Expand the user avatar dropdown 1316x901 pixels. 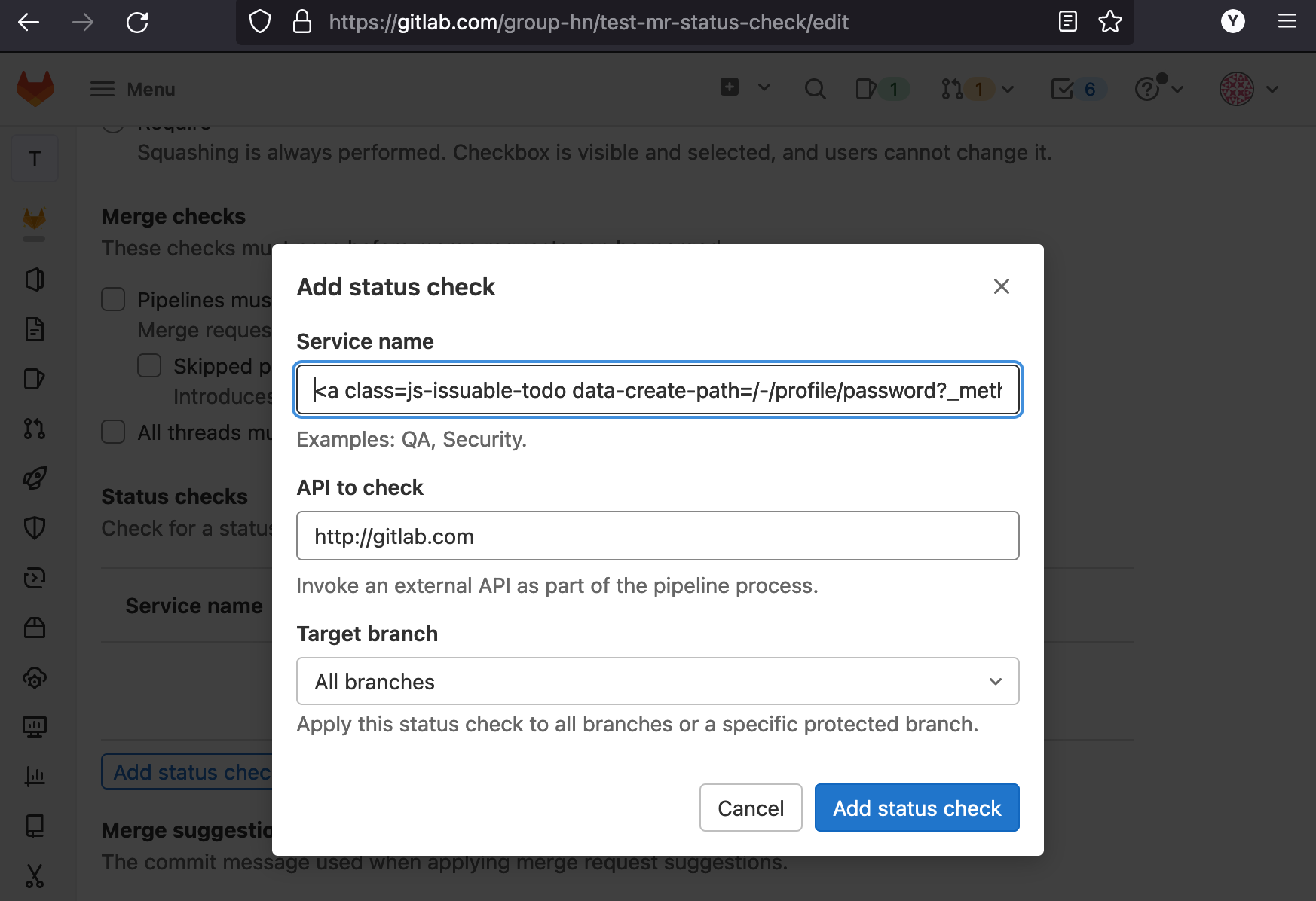coord(1250,89)
